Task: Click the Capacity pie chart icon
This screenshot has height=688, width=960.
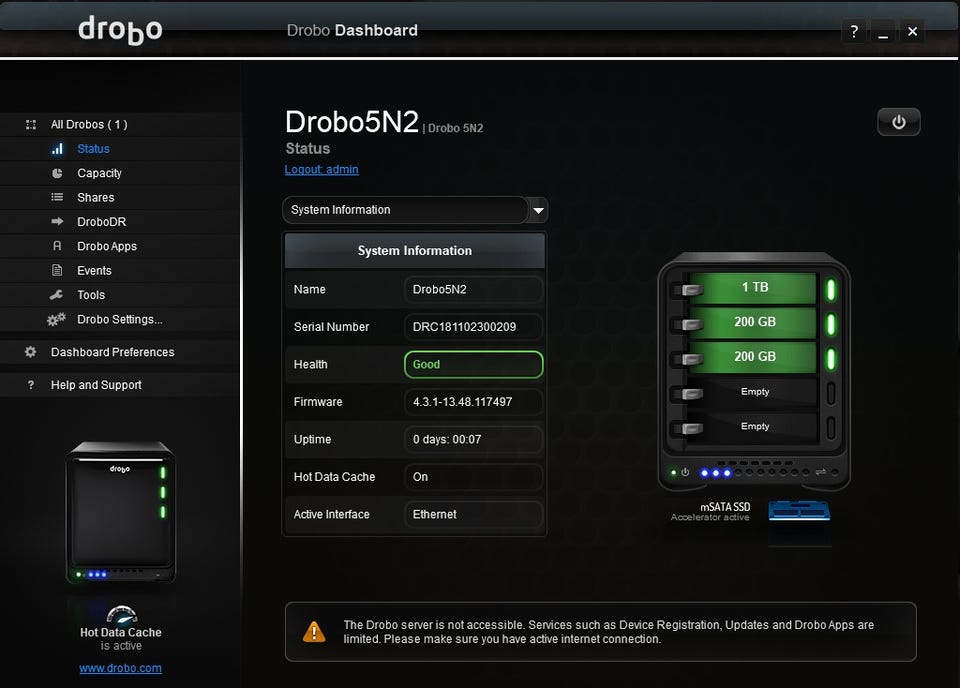Action: click(57, 173)
